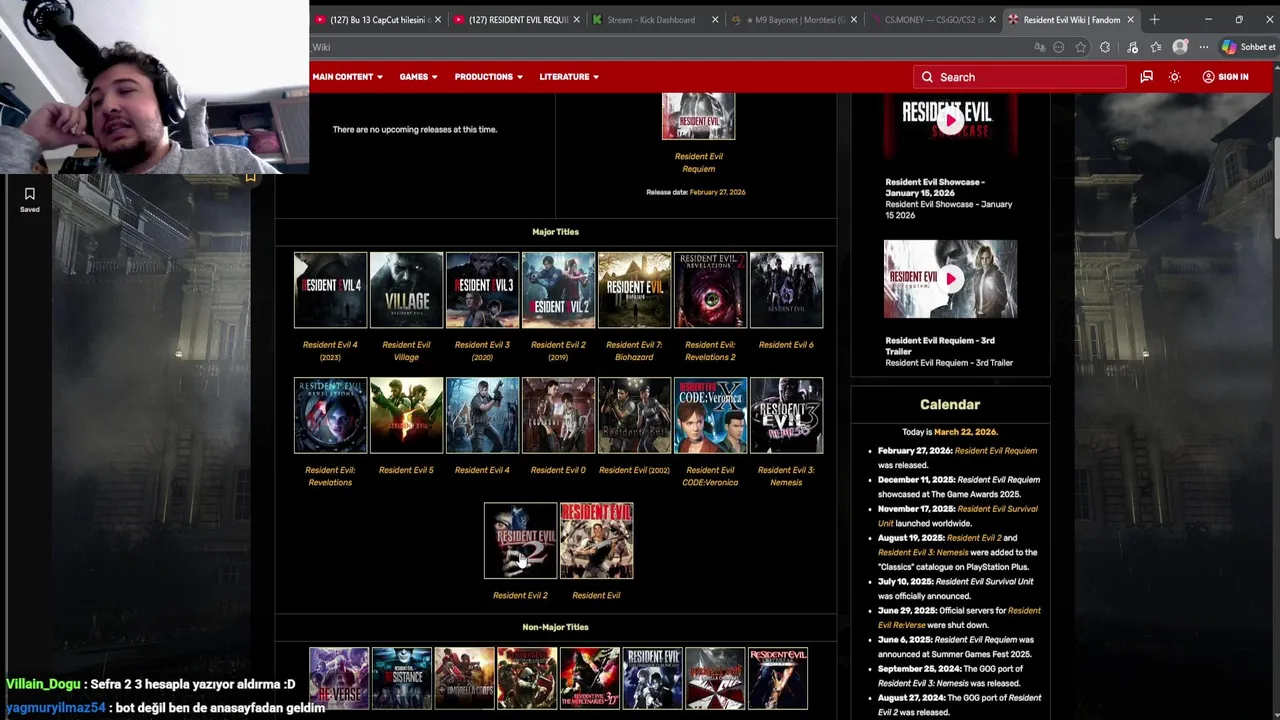Screen dimensions: 1280x720
Task: Play the Resident Evil Showcase video
Action: click(950, 120)
